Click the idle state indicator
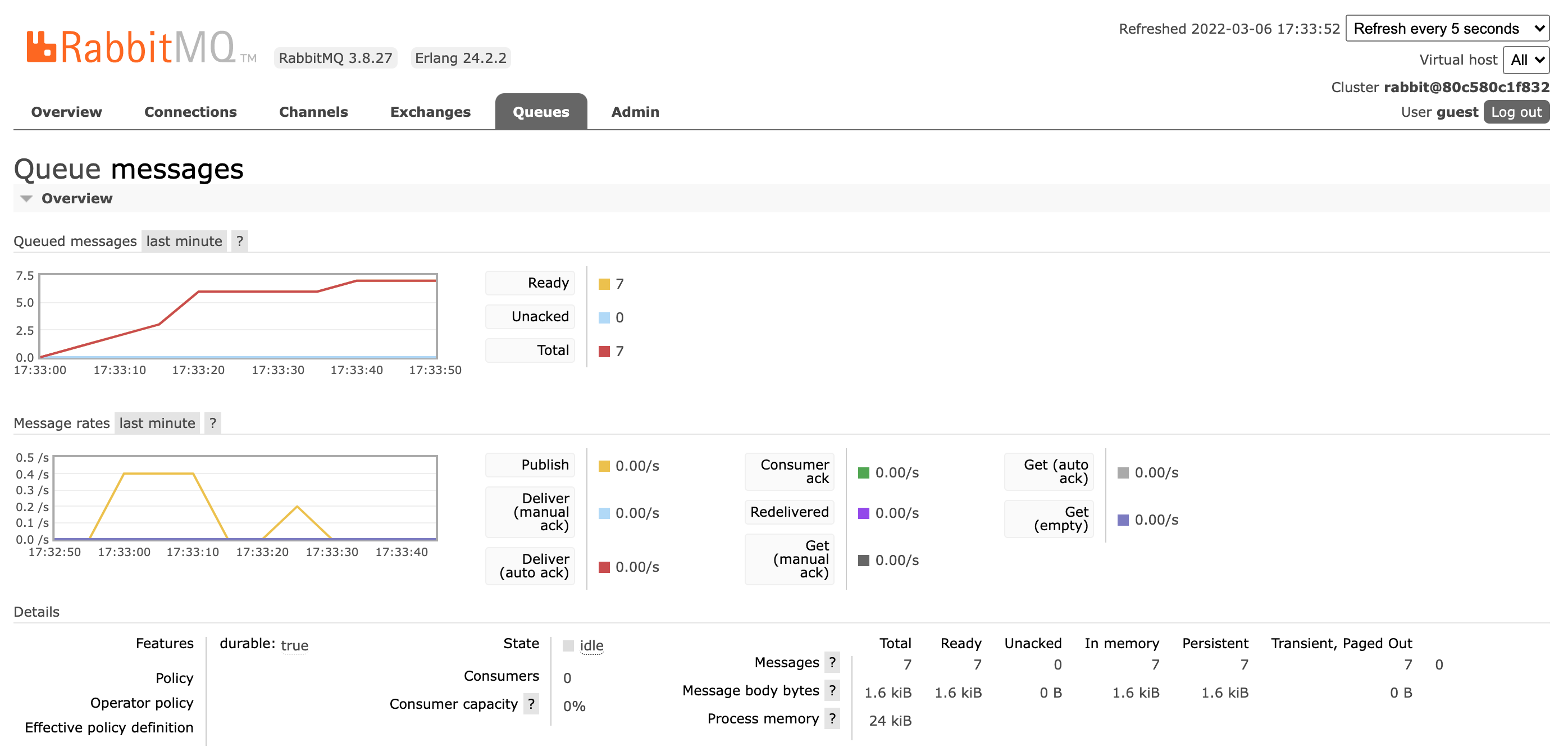Image resolution: width=1568 pixels, height=756 pixels. click(x=590, y=646)
